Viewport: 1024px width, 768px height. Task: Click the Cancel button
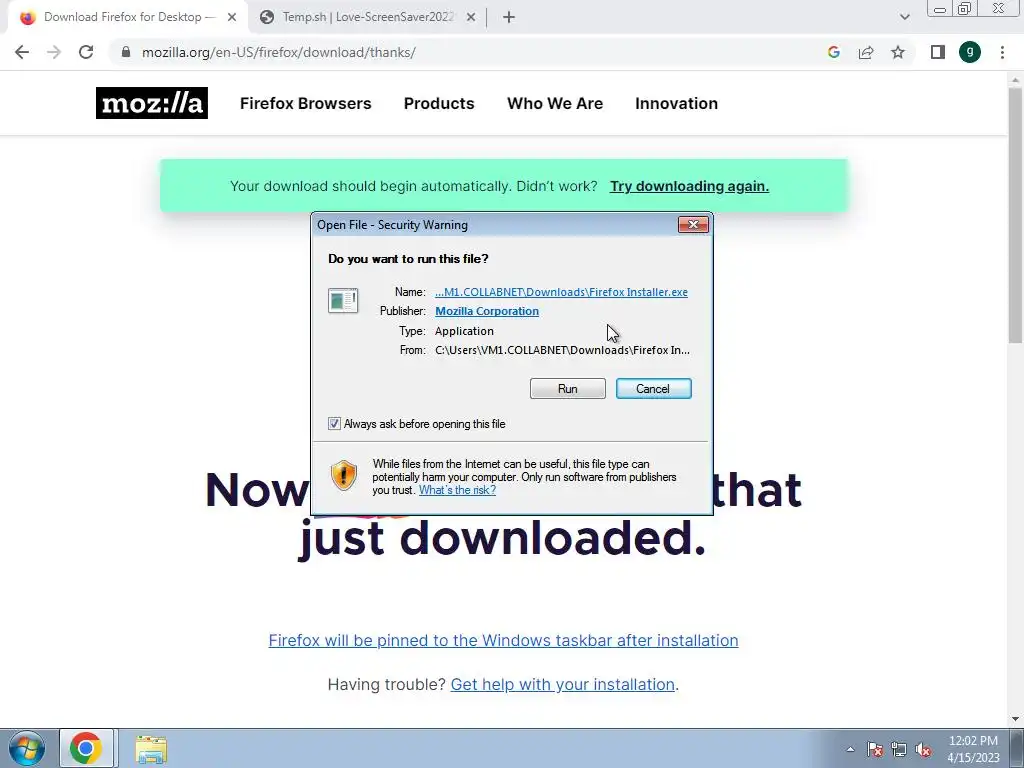click(x=653, y=389)
